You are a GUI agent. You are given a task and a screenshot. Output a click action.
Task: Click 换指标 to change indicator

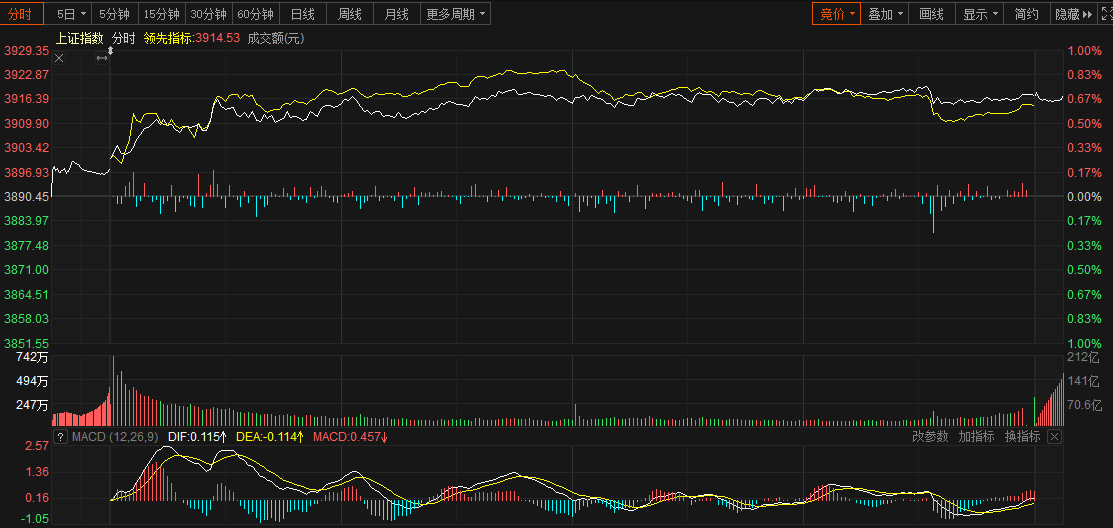tap(1022, 437)
